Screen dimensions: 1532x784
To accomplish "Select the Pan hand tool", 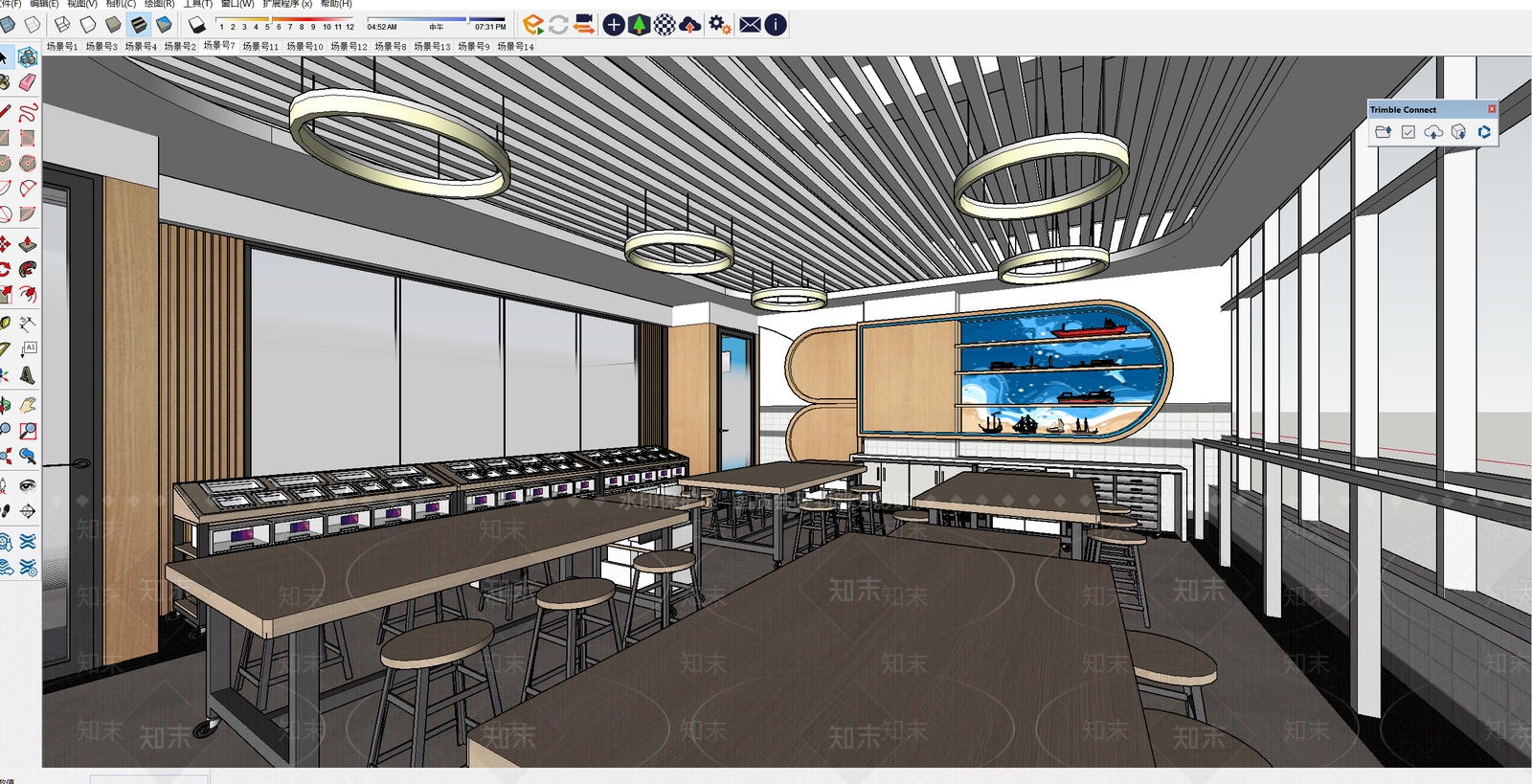I will (x=28, y=405).
